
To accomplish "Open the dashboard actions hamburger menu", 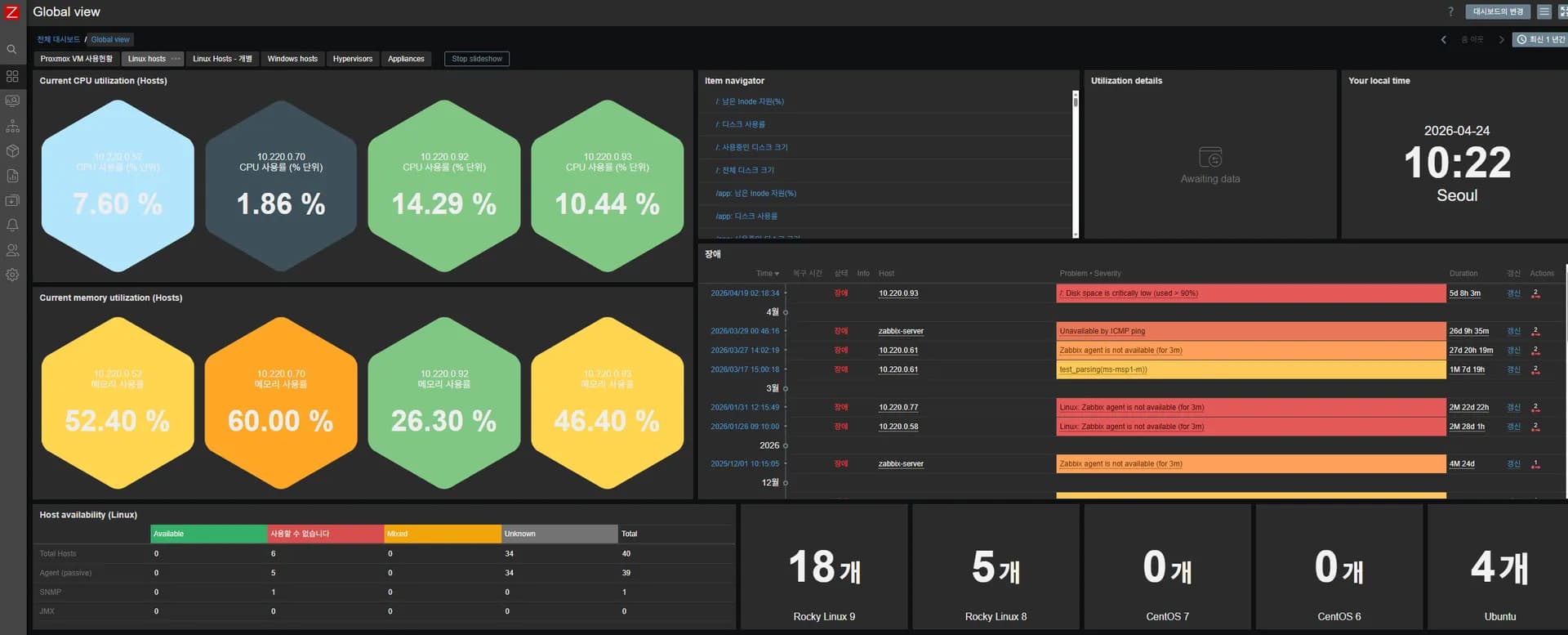I will [1543, 11].
